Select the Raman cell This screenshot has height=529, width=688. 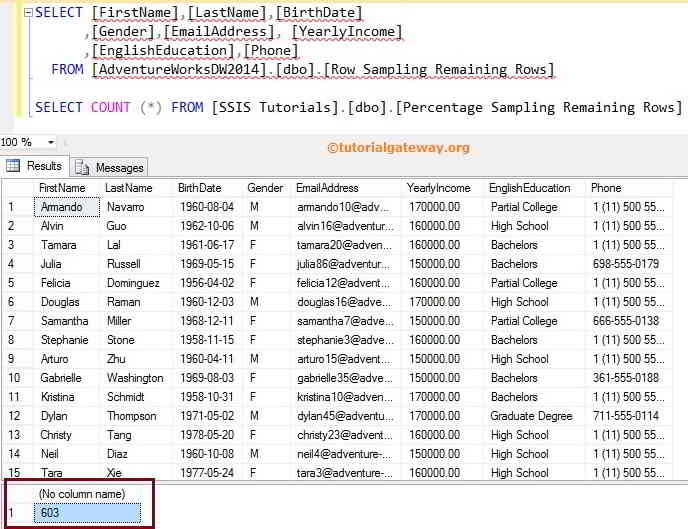[136, 302]
